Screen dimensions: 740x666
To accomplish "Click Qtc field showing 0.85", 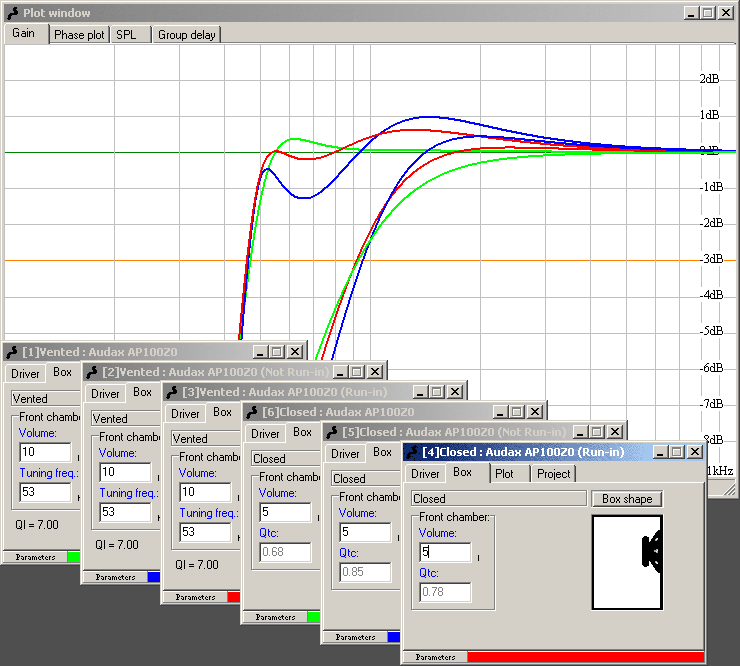I will (x=365, y=572).
